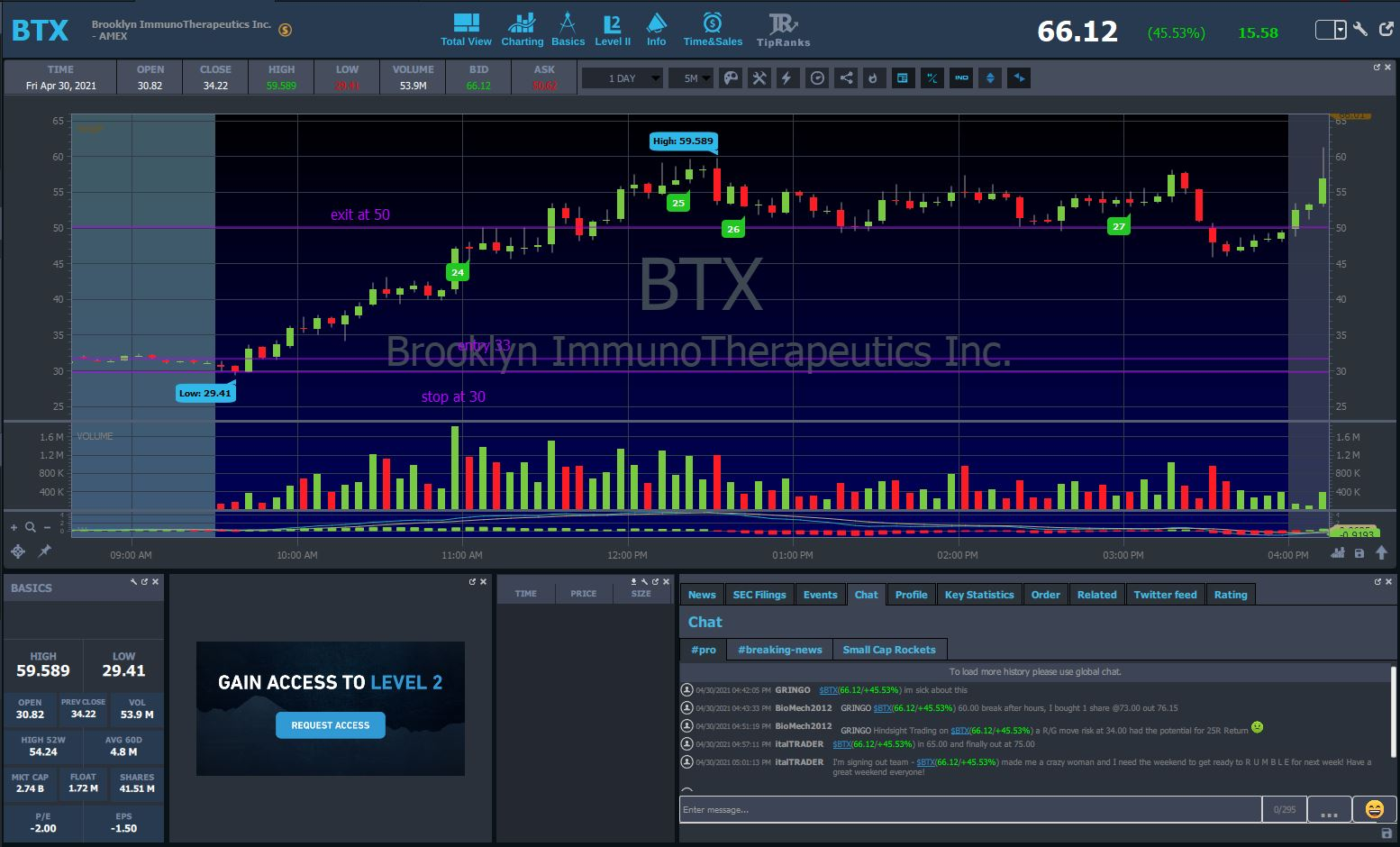This screenshot has height=847, width=1400.
Task: Download time and sales data
Action: point(633,582)
